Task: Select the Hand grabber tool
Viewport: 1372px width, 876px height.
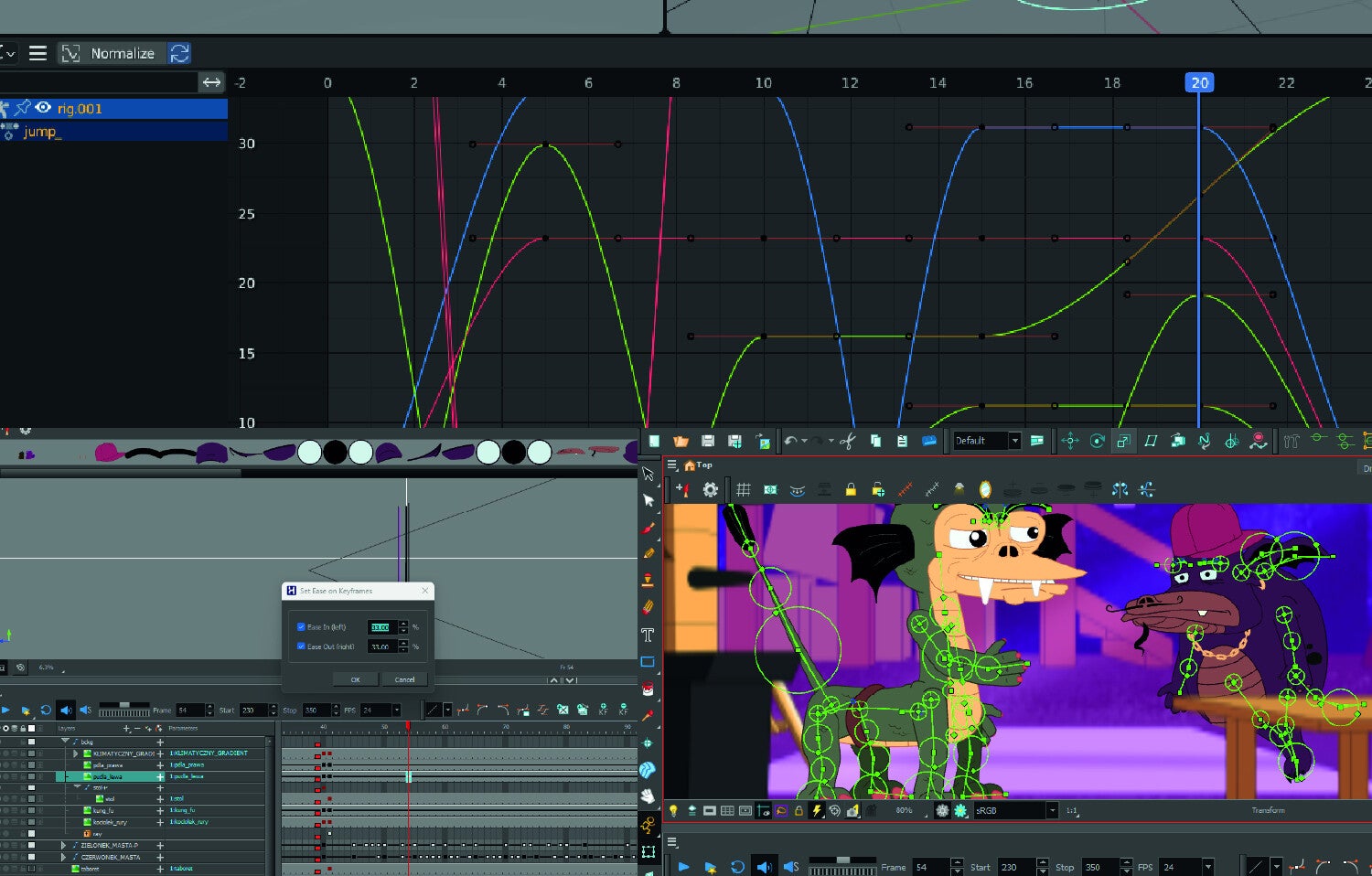Action: click(648, 796)
